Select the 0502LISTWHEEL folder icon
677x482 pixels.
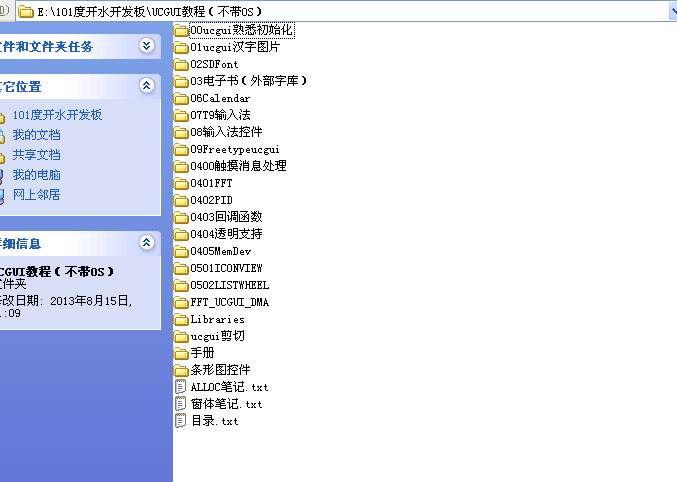click(181, 285)
